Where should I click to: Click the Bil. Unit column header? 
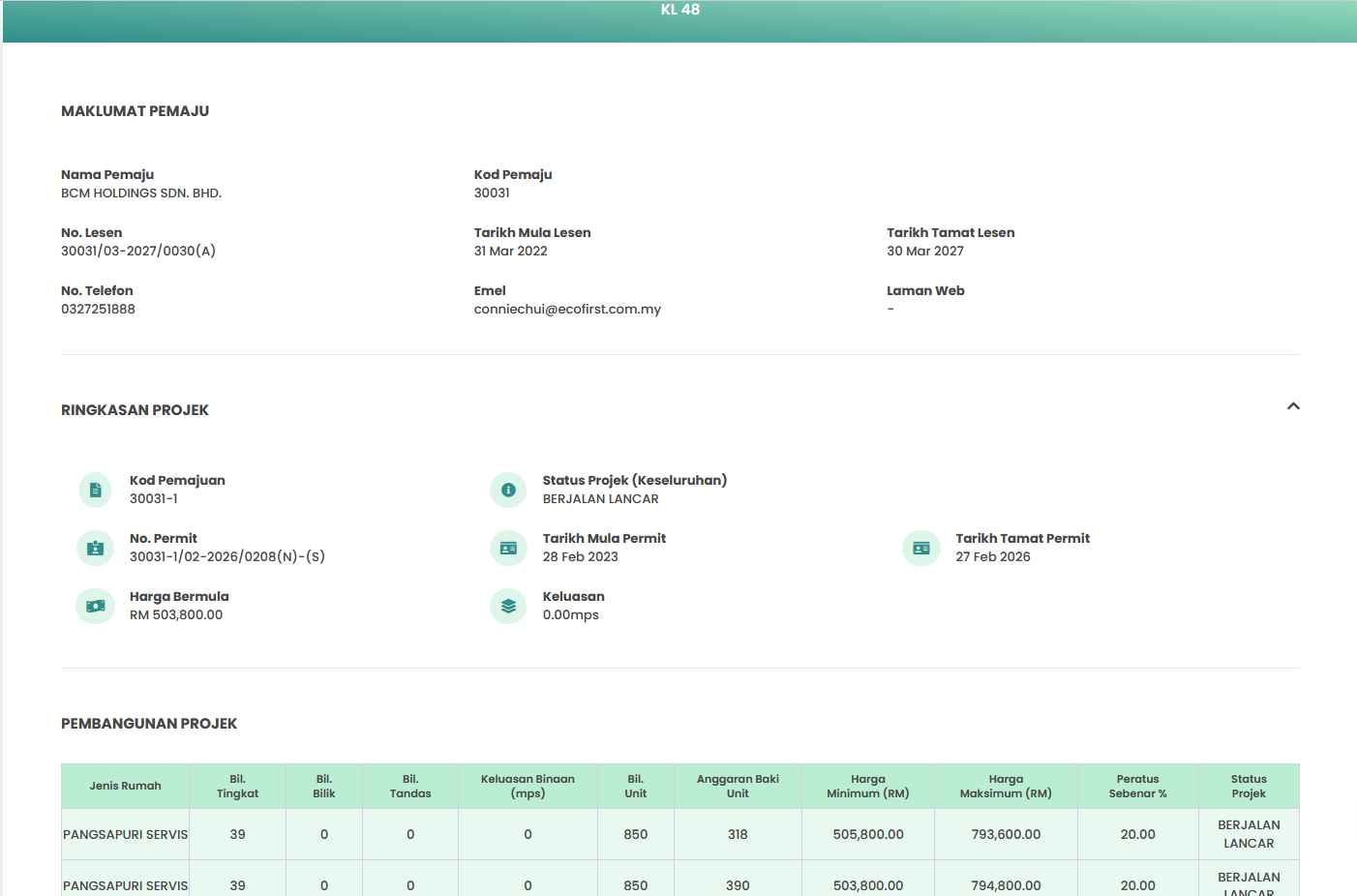[x=636, y=786]
